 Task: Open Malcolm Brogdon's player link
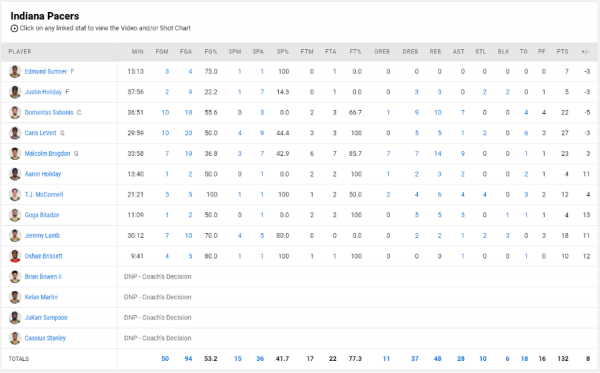click(47, 153)
